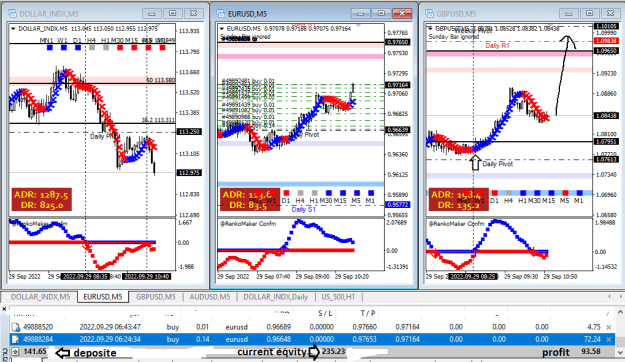Click the open time 2022.09.29 06:43:47
The image size is (625, 362).
pos(110,327)
